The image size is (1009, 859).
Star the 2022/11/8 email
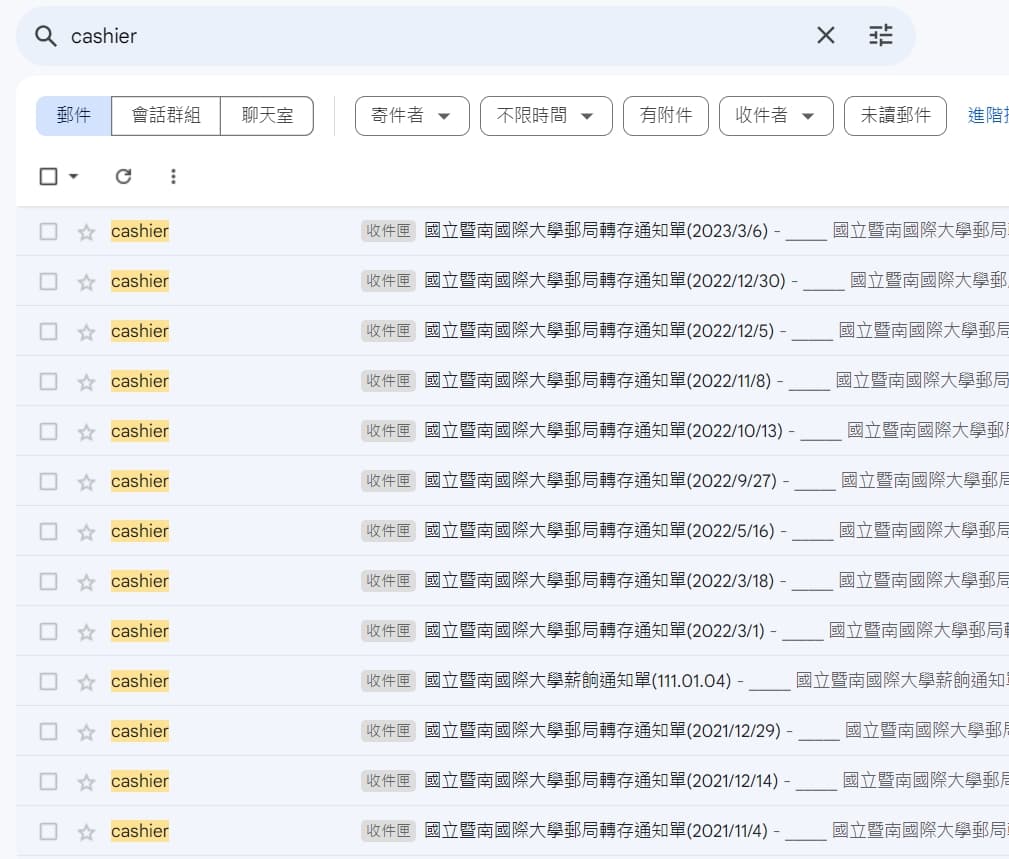tap(86, 382)
